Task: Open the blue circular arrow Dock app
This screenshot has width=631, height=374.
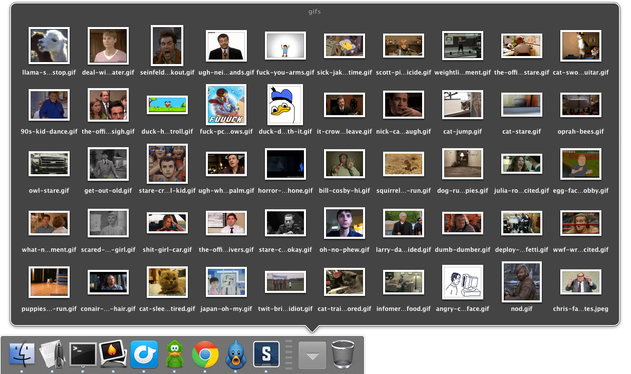Action: click(x=144, y=354)
